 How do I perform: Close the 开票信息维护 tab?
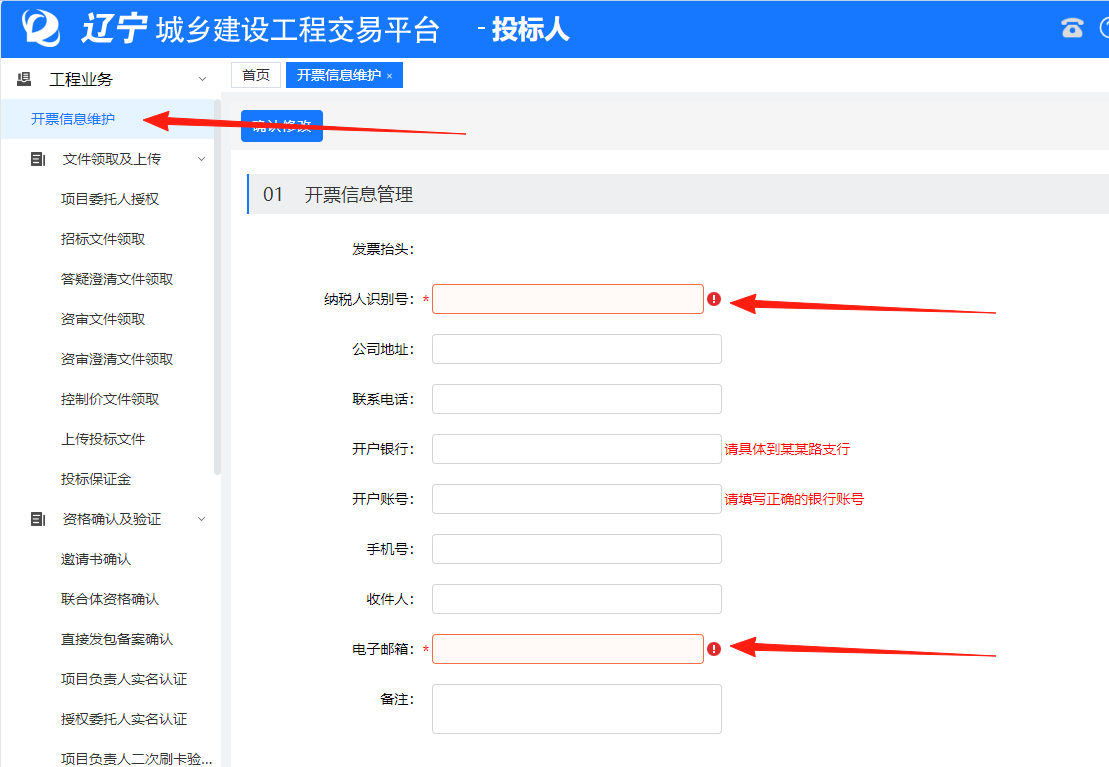(389, 76)
